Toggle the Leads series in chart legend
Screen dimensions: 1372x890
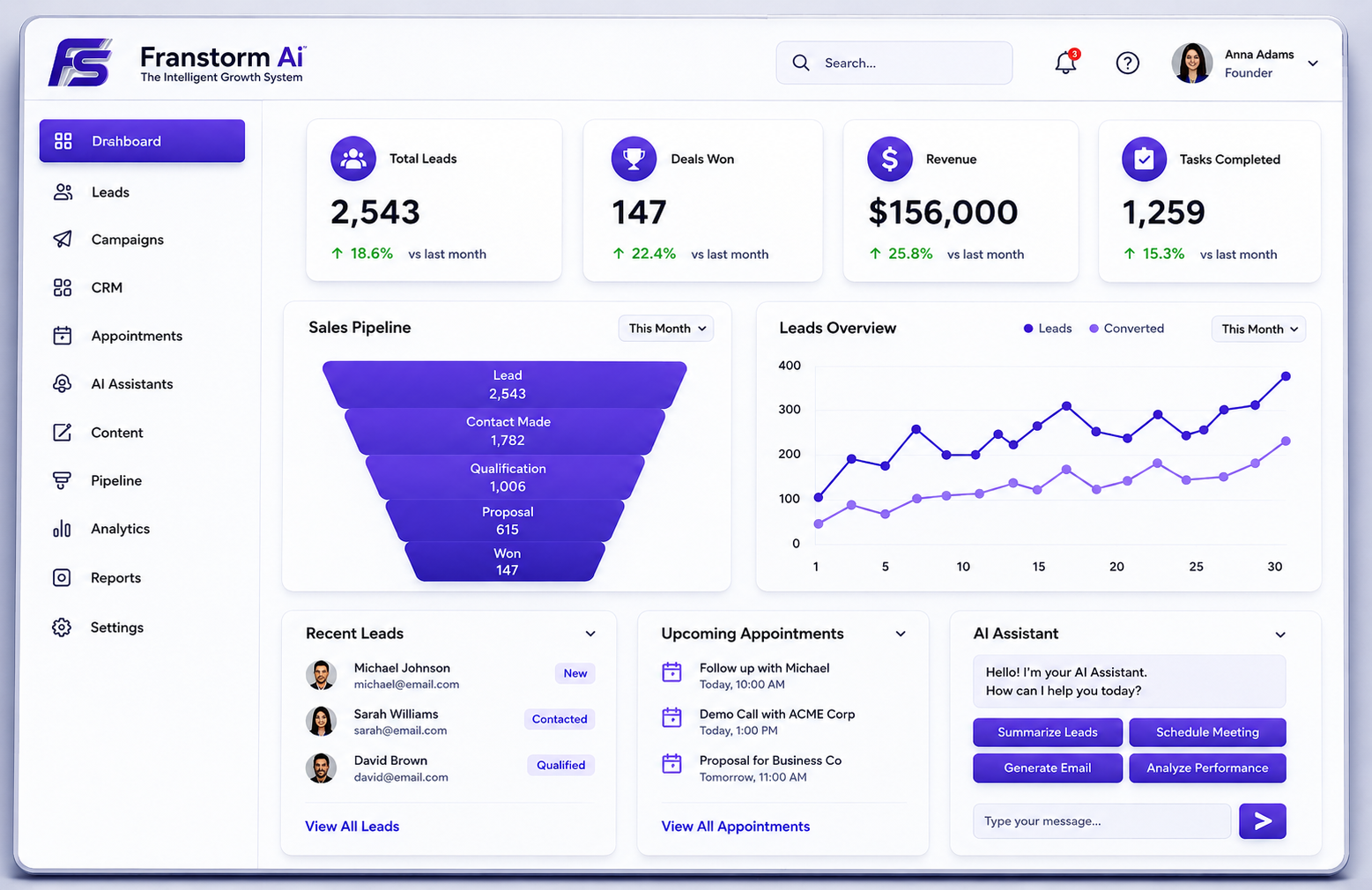click(x=1048, y=328)
